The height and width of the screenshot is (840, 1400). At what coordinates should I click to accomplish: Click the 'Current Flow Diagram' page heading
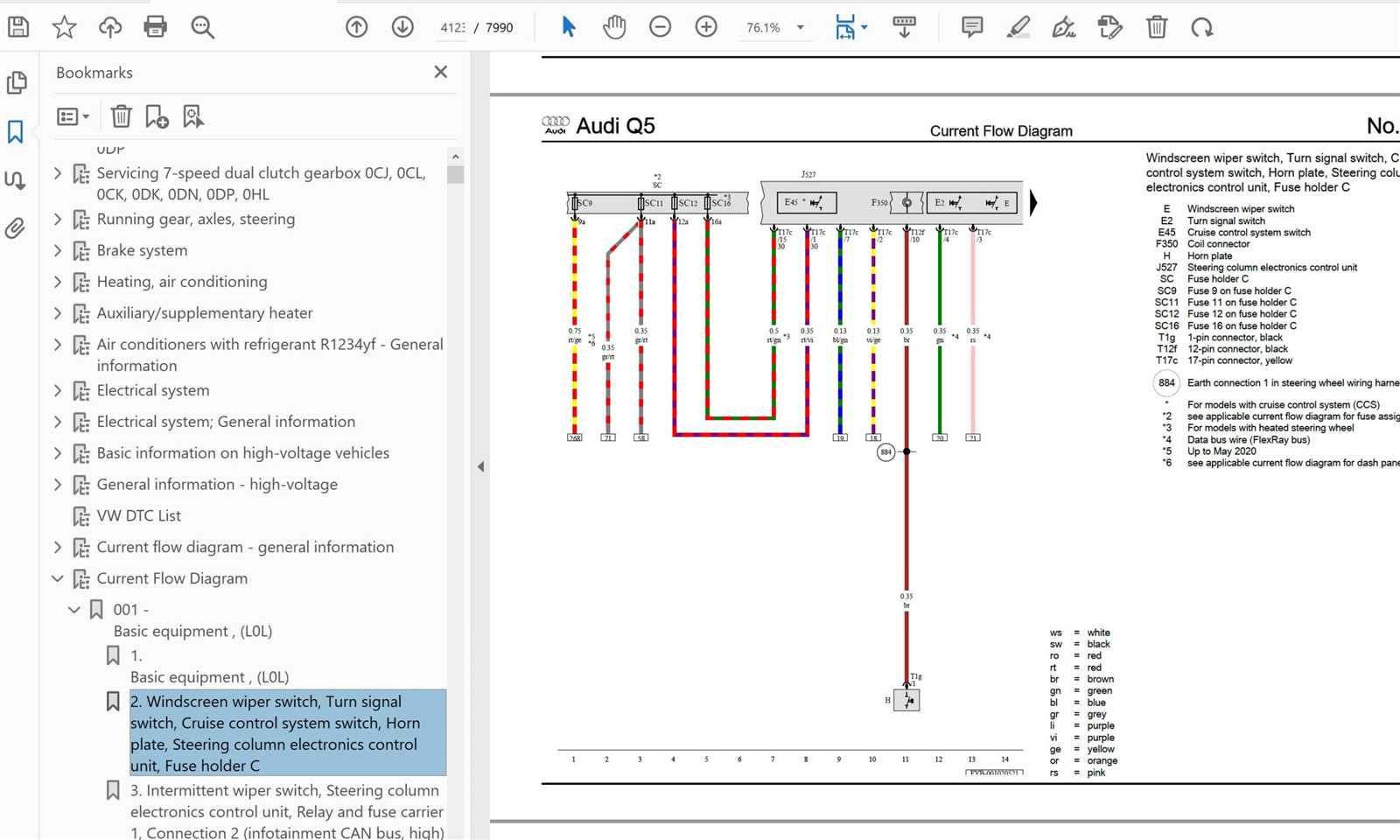(1001, 131)
